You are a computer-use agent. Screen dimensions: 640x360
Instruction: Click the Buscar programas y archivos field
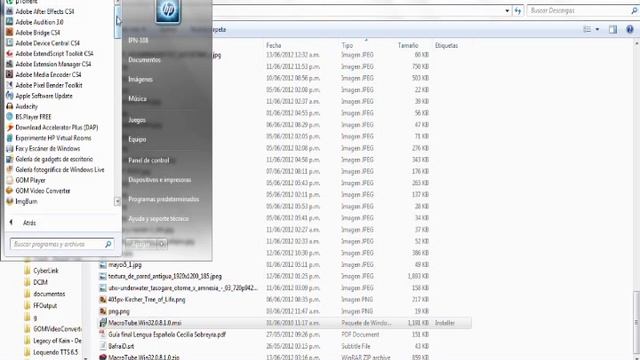tap(61, 244)
